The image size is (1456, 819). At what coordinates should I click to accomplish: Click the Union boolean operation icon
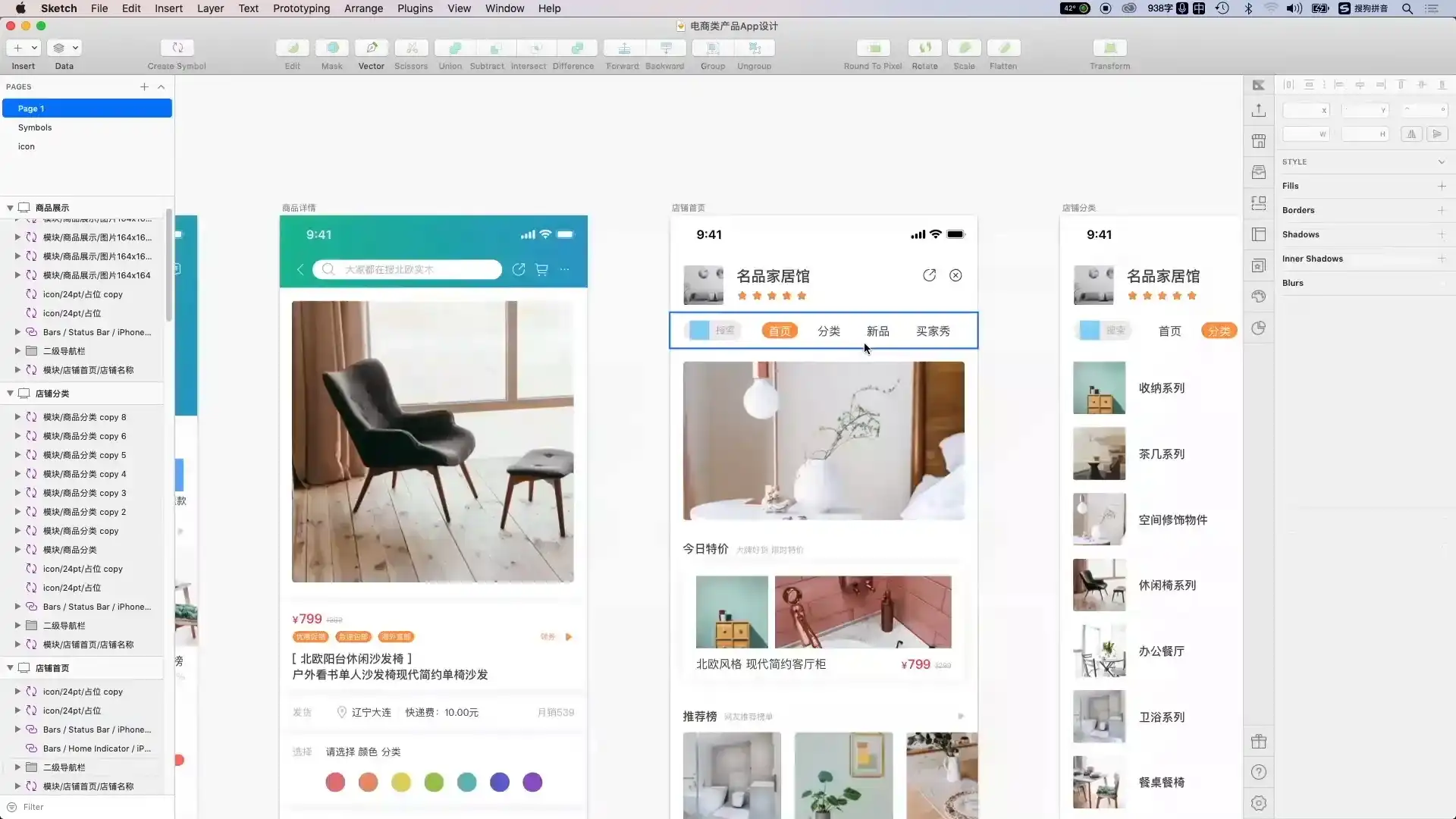coord(454,49)
